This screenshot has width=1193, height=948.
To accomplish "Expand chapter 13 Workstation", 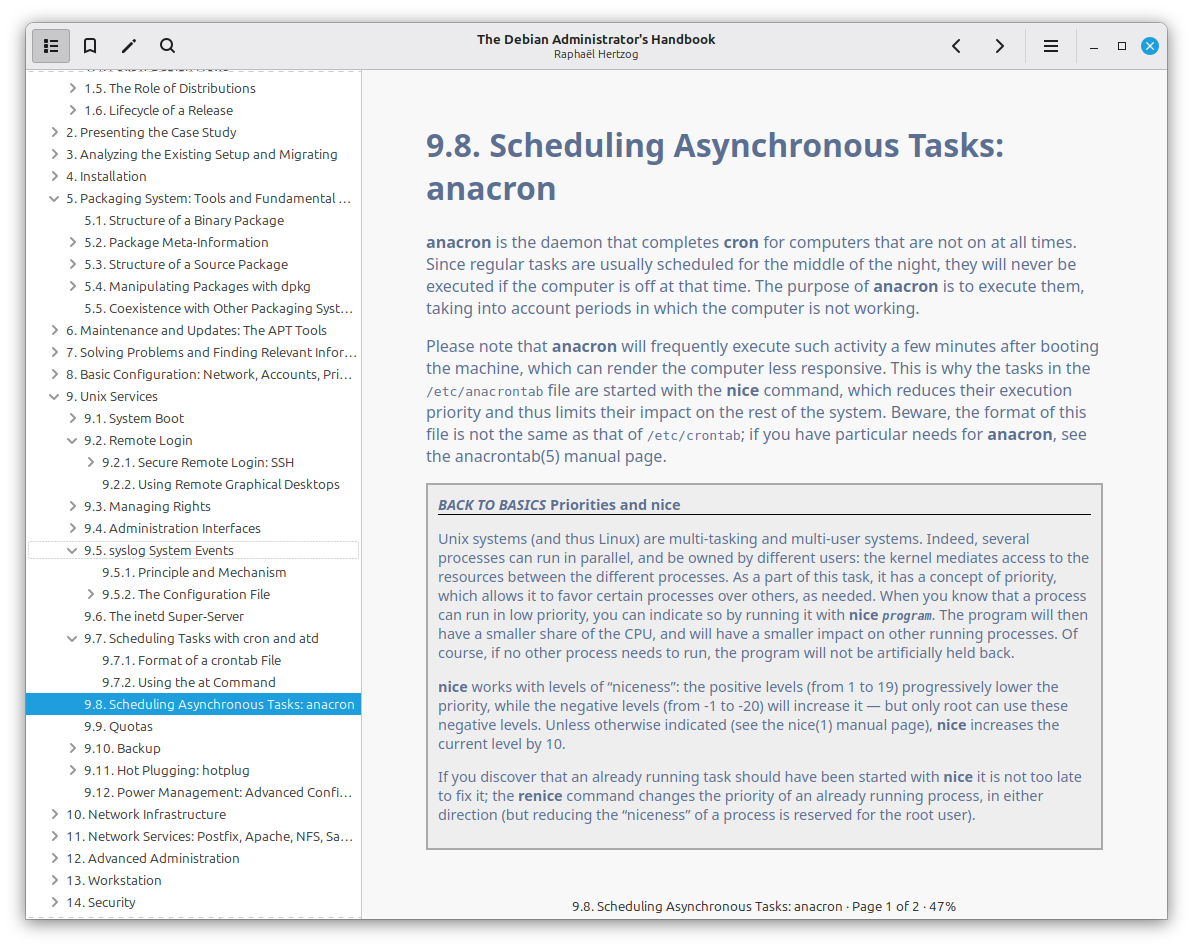I will 54,880.
